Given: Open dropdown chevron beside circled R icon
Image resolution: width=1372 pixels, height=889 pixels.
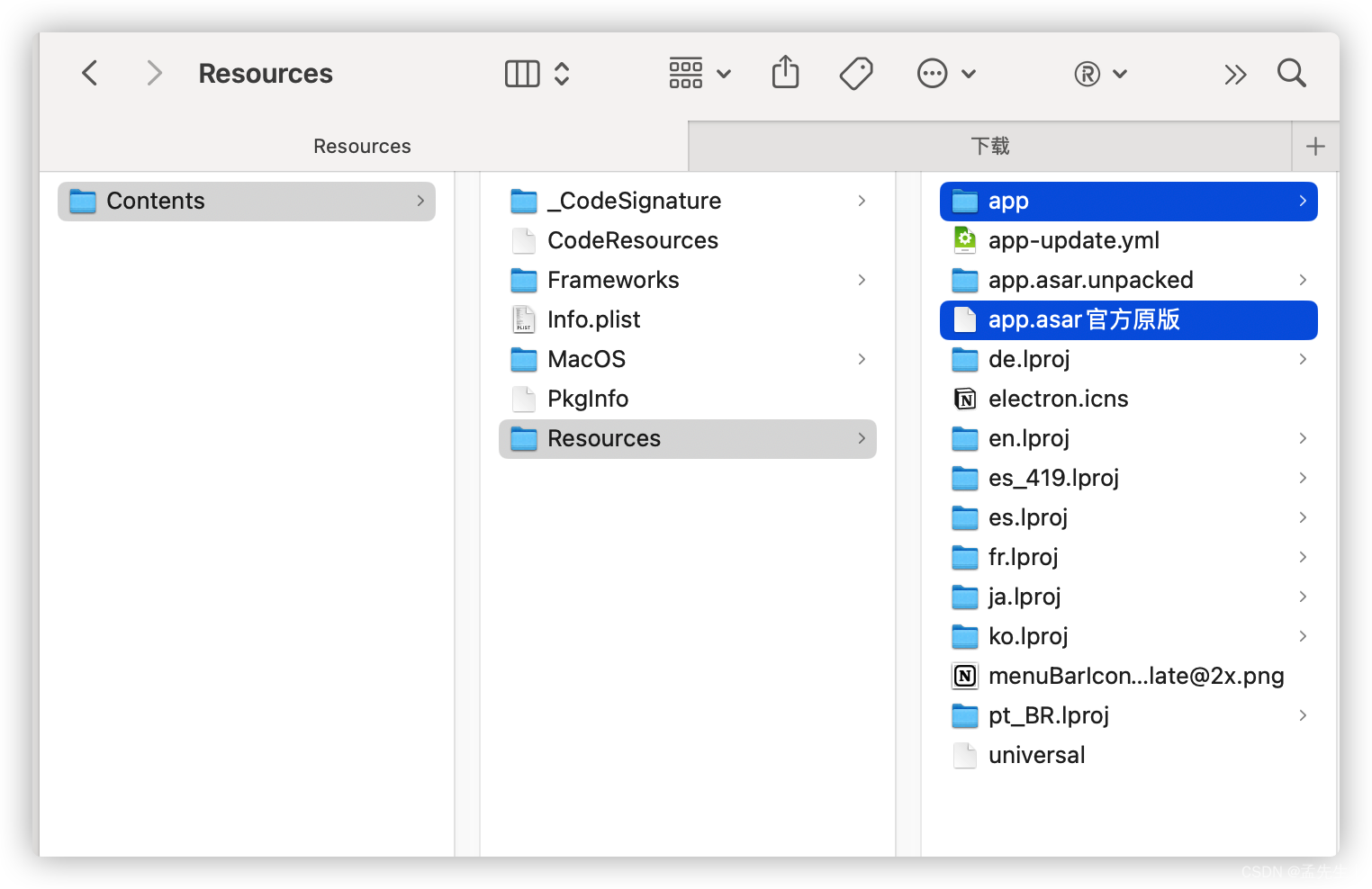Looking at the screenshot, I should coord(1120,74).
